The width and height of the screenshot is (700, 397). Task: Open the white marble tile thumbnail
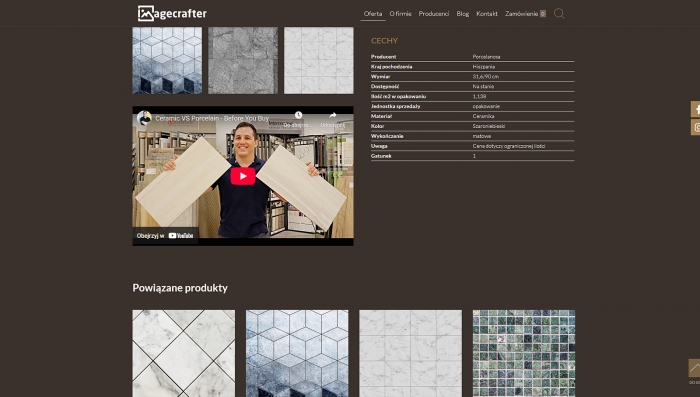point(319,60)
